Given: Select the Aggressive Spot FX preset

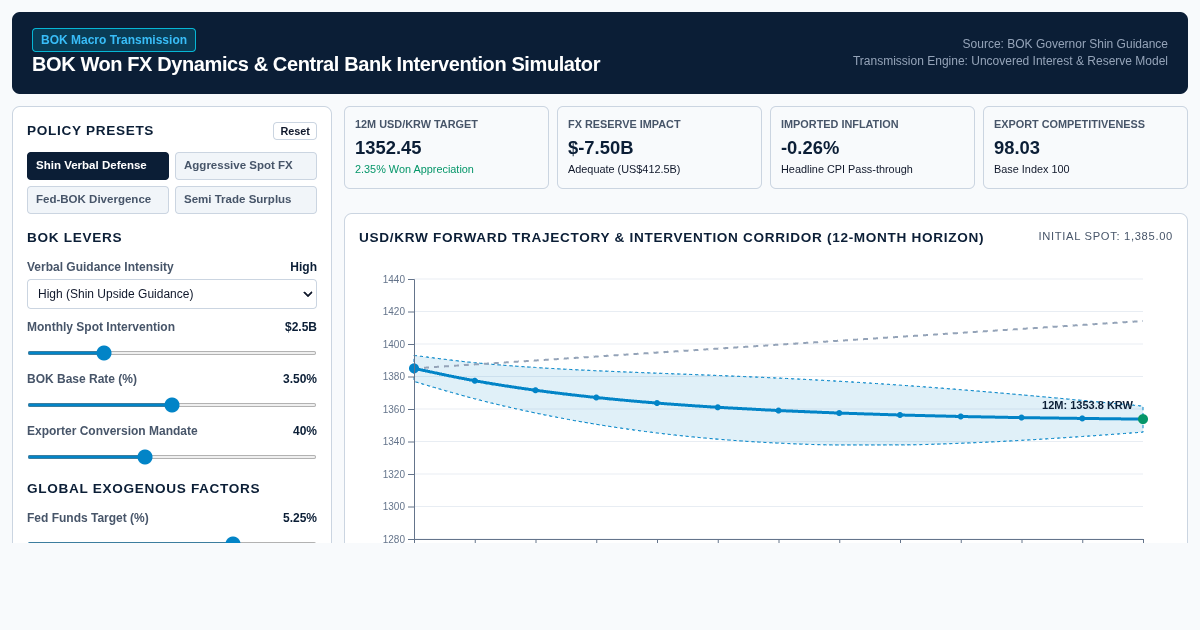Looking at the screenshot, I should tap(246, 166).
